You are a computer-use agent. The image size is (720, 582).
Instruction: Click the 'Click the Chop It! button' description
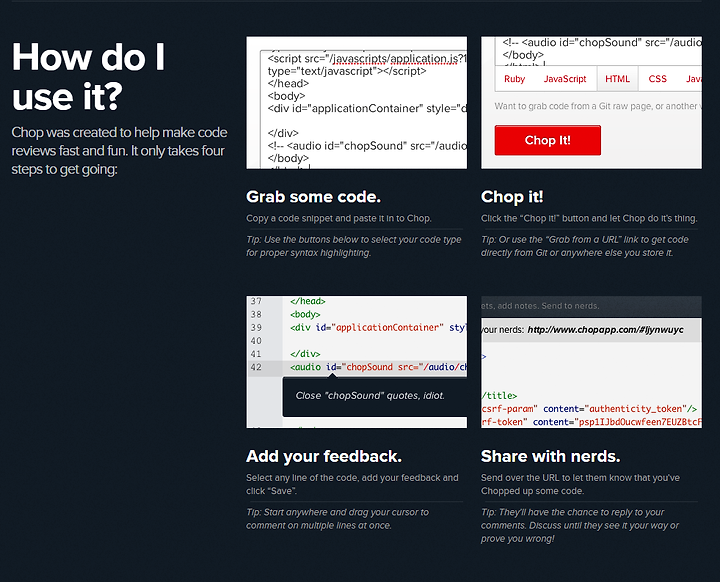pyautogui.click(x=589, y=218)
